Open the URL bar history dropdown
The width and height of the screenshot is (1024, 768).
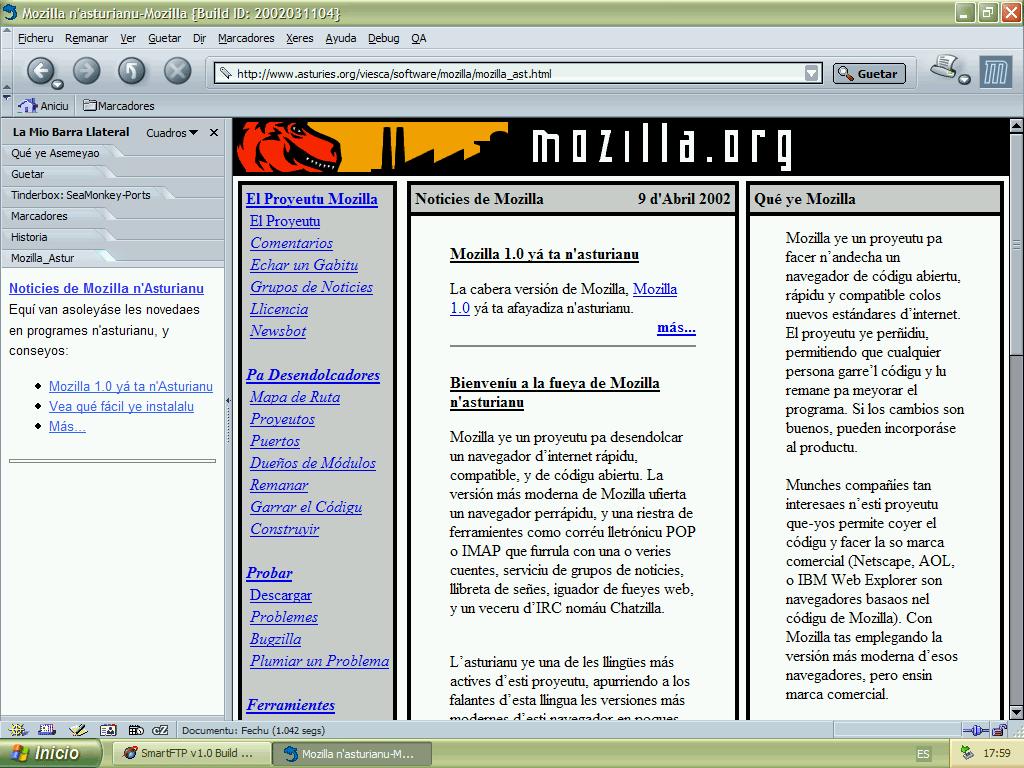click(812, 73)
